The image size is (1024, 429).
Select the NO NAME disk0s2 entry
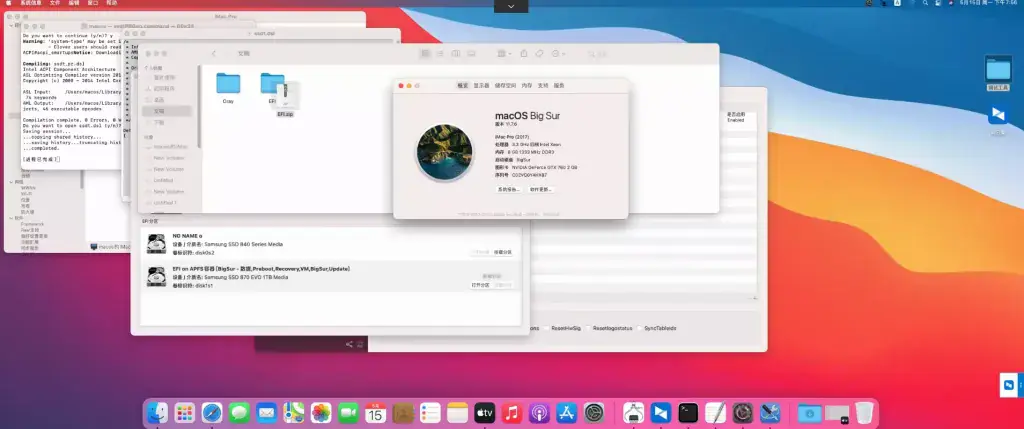coord(330,244)
